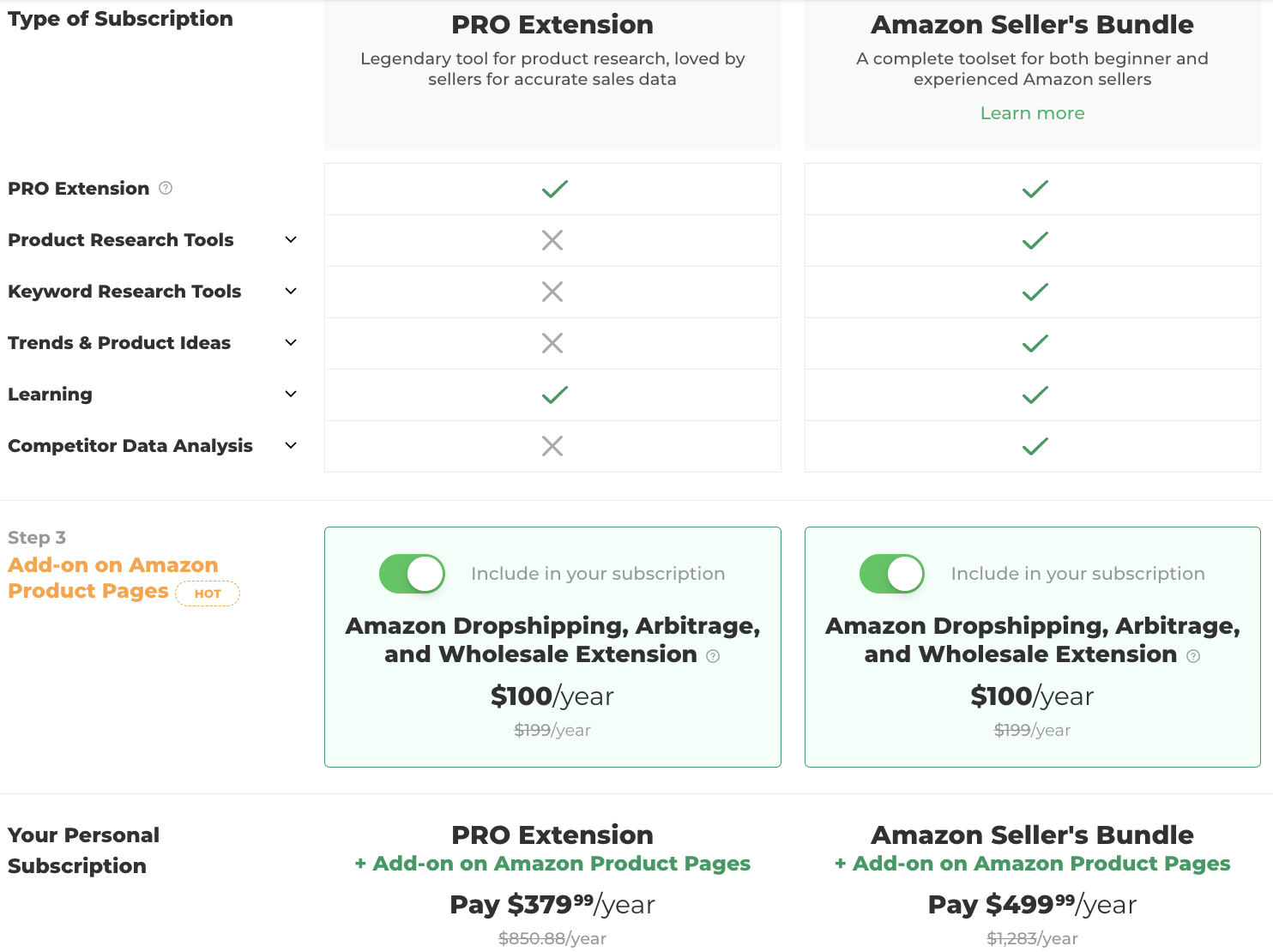Expand Product Research Tools row
The width and height of the screenshot is (1273, 952).
coord(291,240)
